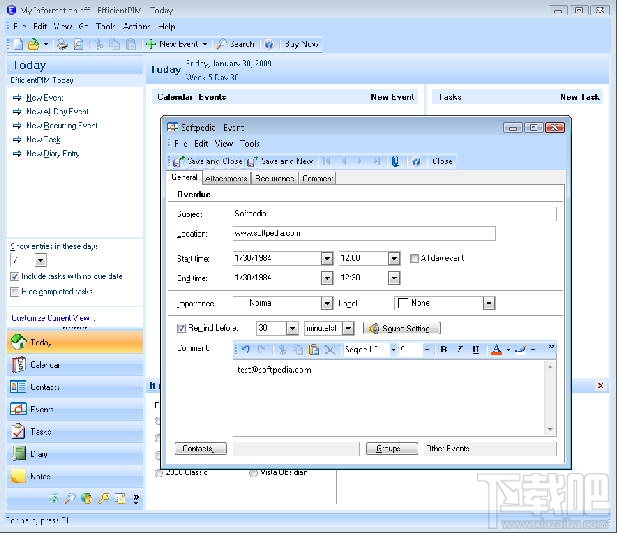Apply bold formatting in the comment editor

tap(443, 349)
